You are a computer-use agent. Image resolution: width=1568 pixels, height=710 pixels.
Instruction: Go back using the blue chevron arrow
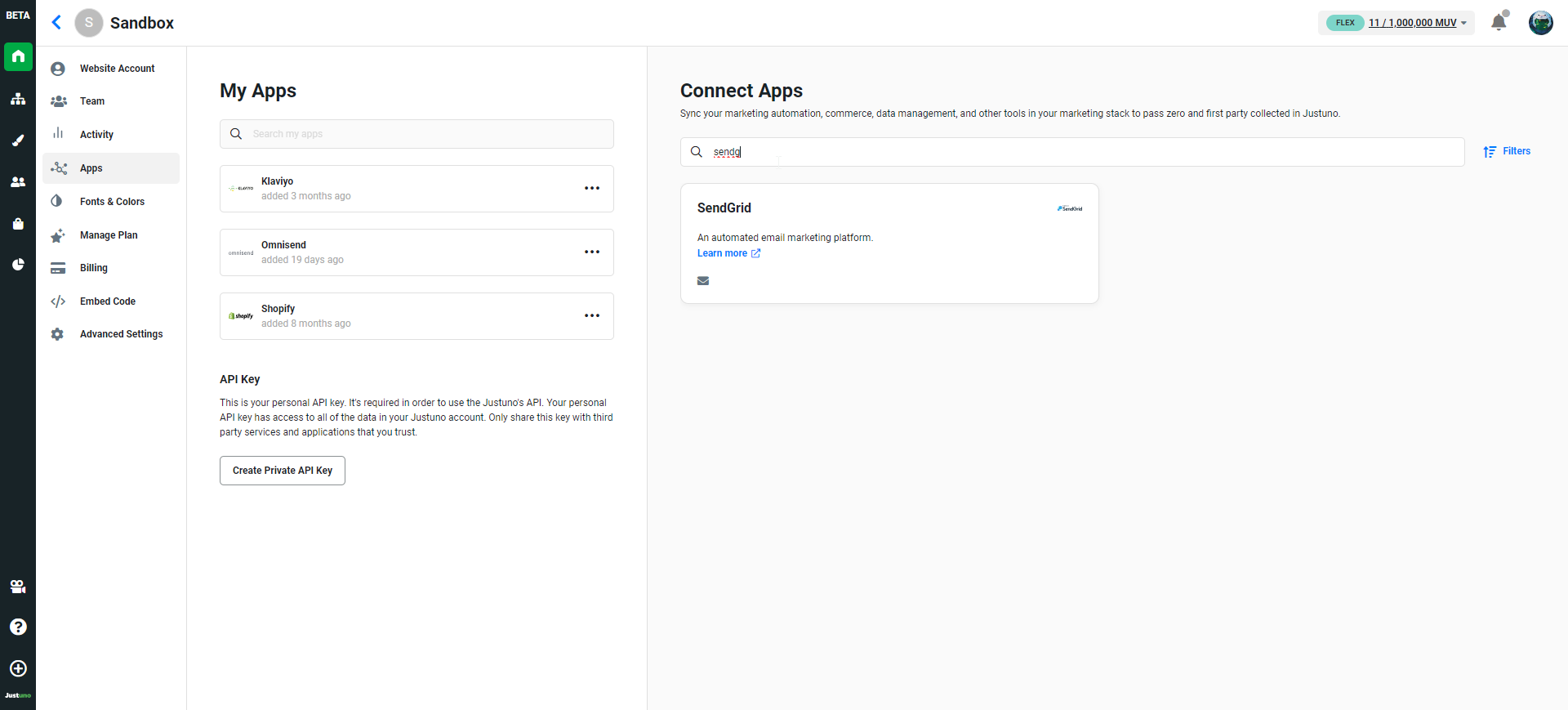(56, 23)
